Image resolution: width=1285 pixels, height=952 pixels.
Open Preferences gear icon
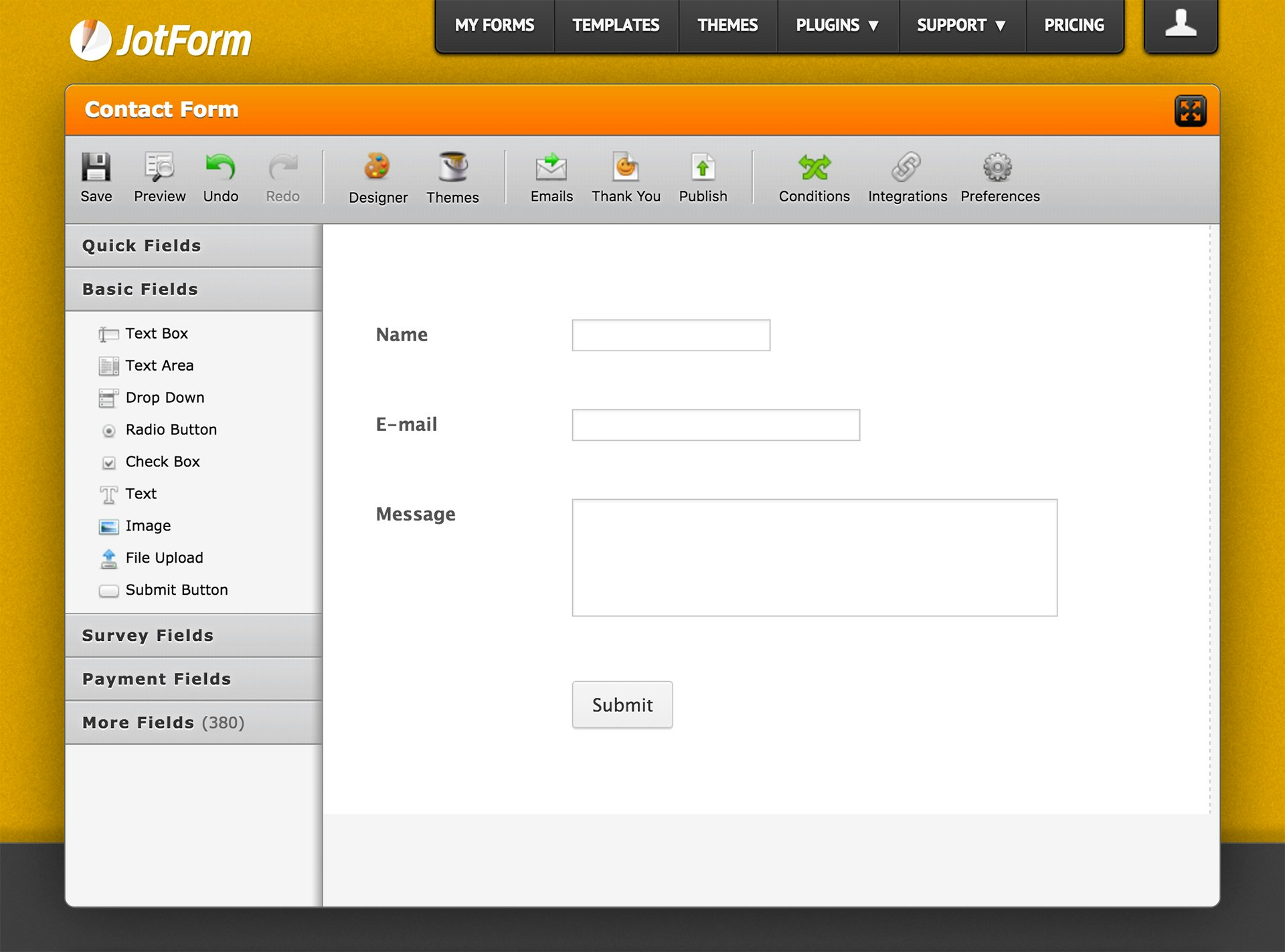(x=999, y=167)
